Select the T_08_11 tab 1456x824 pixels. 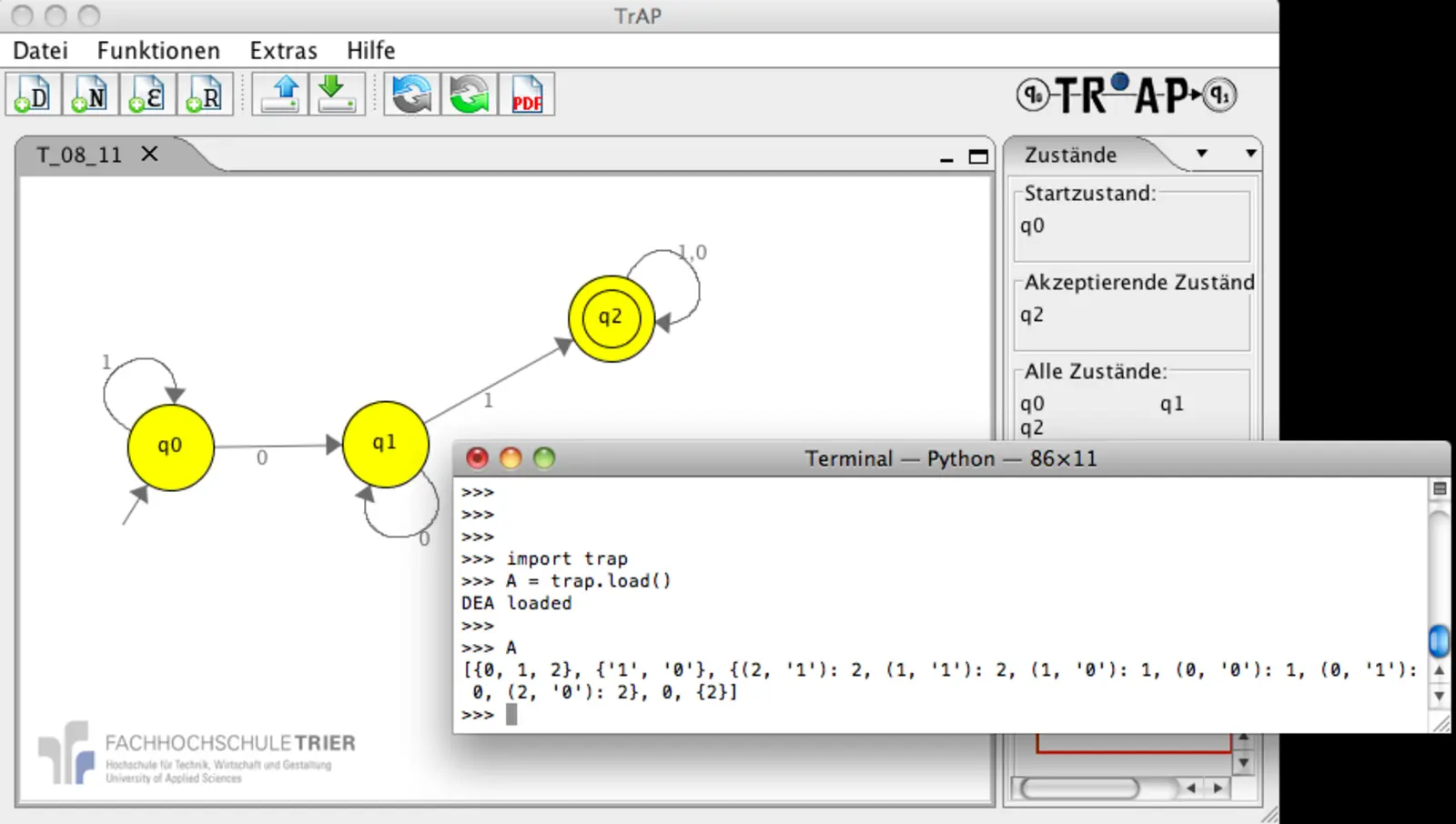point(79,156)
